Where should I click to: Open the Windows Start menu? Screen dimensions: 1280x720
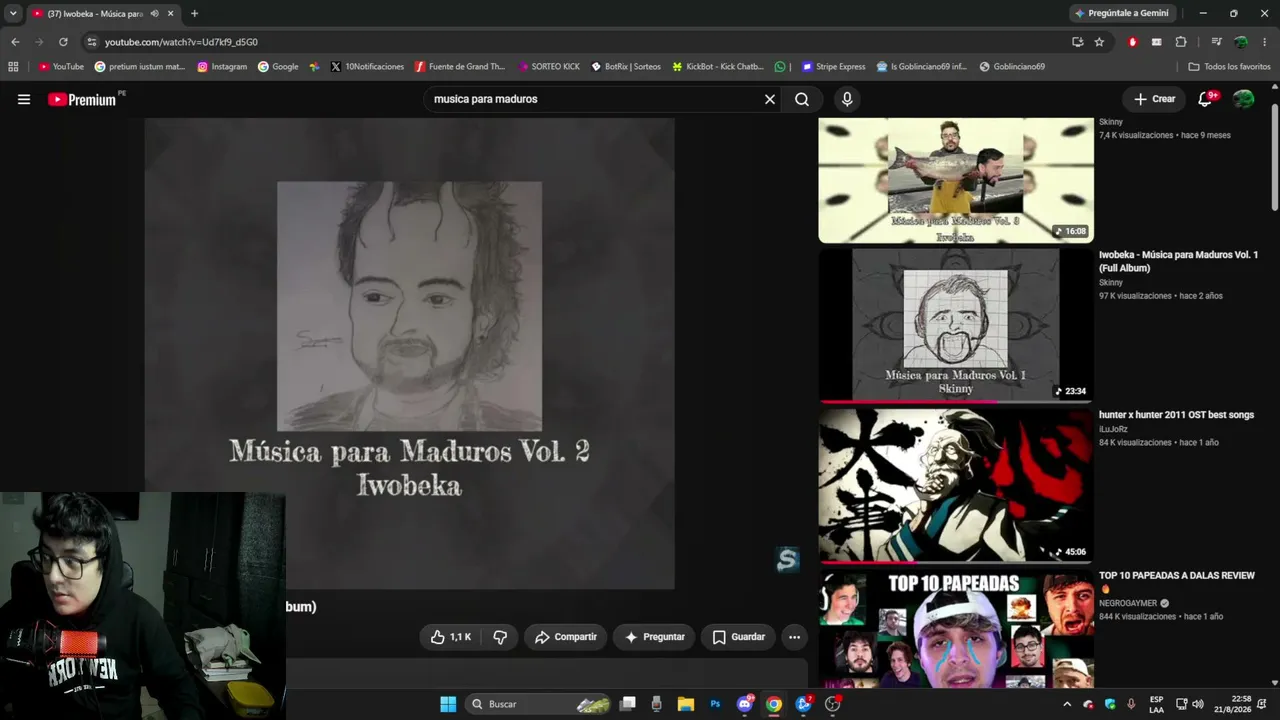[x=448, y=704]
